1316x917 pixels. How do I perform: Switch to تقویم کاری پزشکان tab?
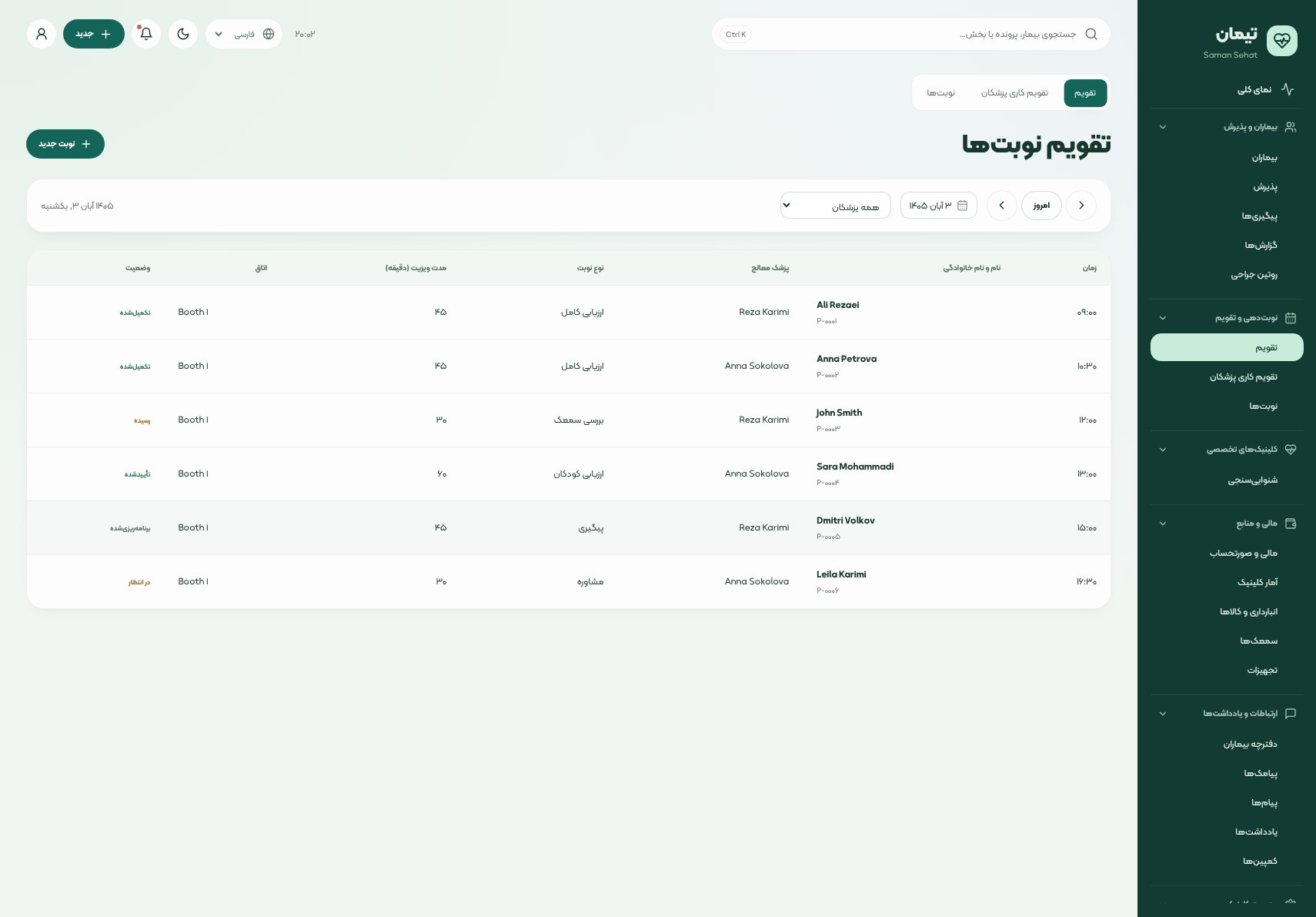[x=1014, y=93]
